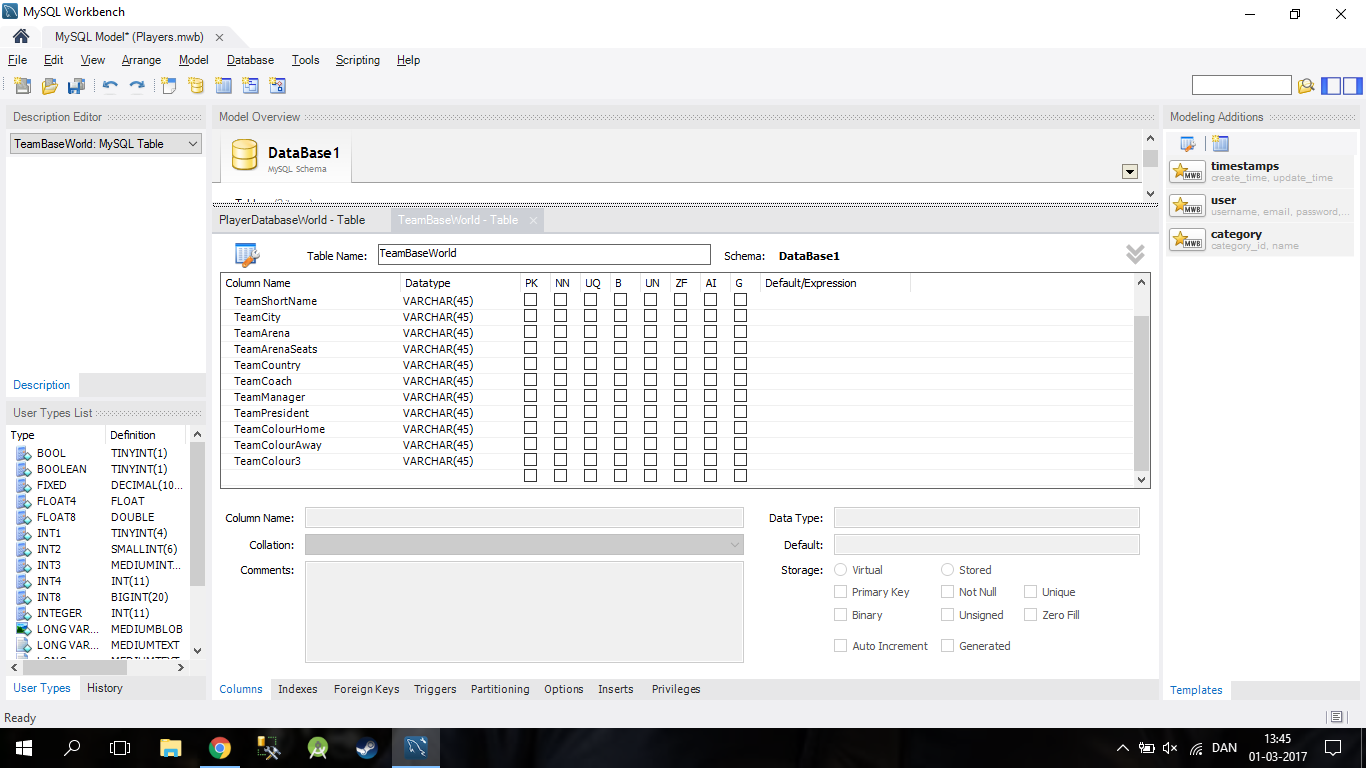Viewport: 1366px width, 768px height.
Task: Switch to the Foreign Keys tab
Action: pyautogui.click(x=366, y=689)
